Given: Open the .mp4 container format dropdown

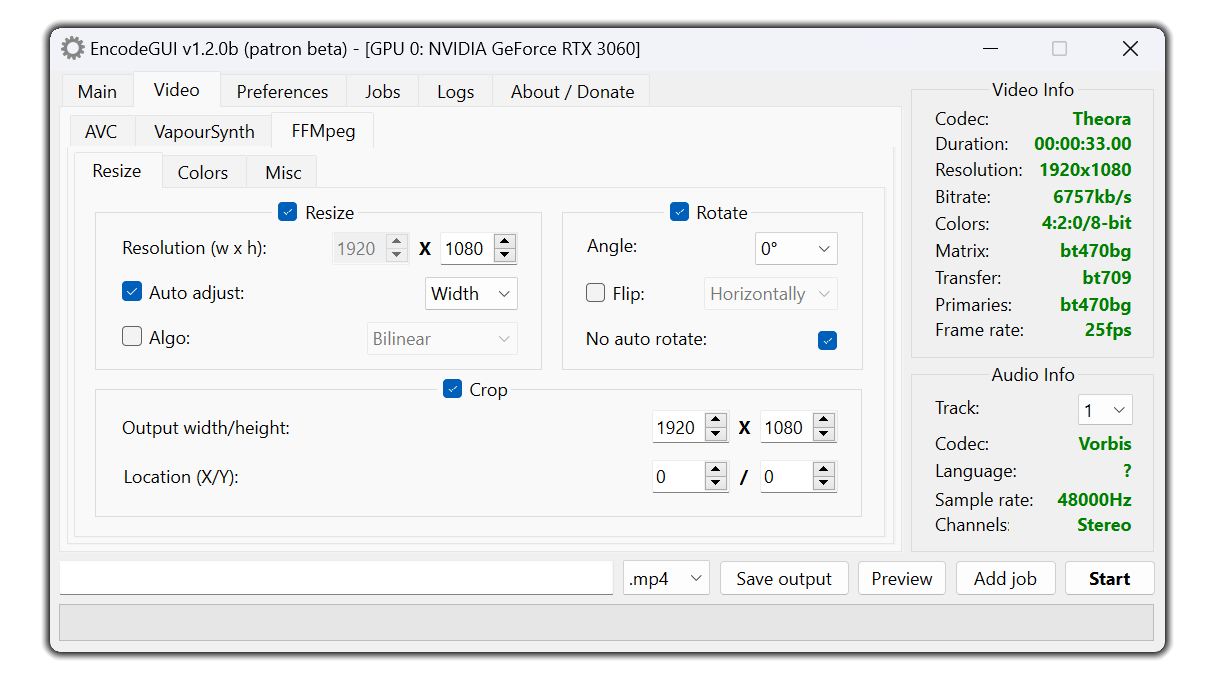Looking at the screenshot, I should [666, 578].
